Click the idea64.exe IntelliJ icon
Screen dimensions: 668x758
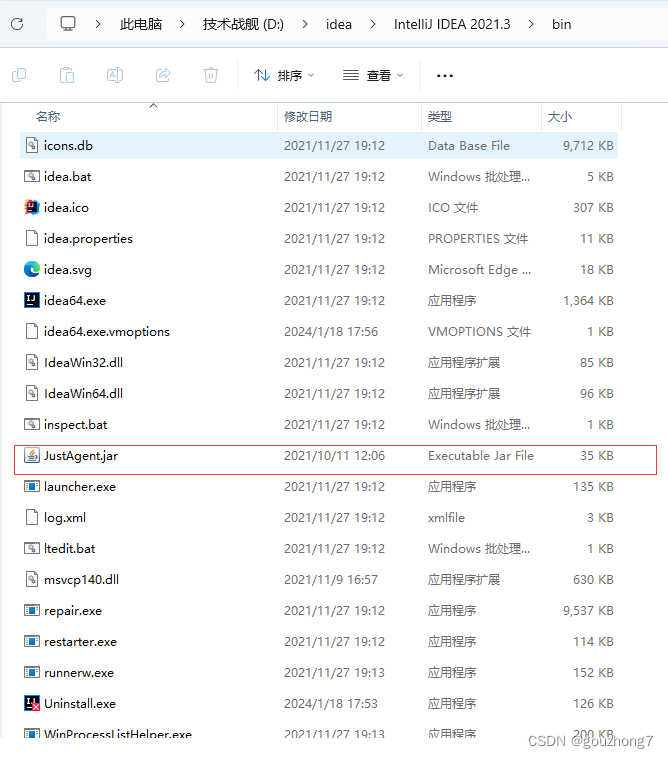[32, 300]
